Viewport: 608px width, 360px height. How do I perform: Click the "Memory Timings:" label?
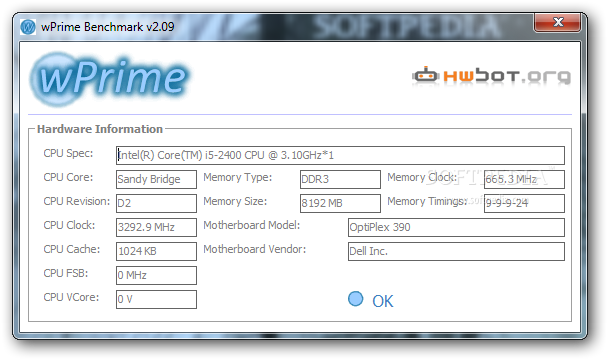tap(427, 201)
